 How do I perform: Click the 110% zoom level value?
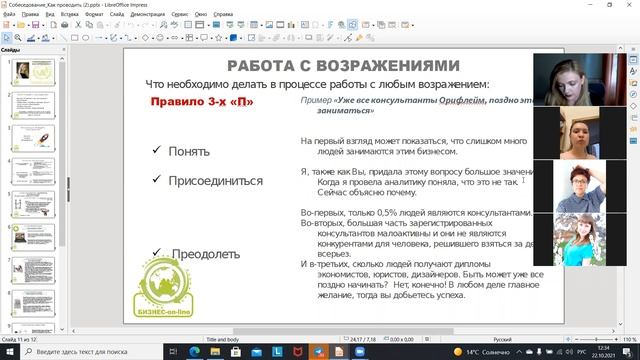click(630, 340)
